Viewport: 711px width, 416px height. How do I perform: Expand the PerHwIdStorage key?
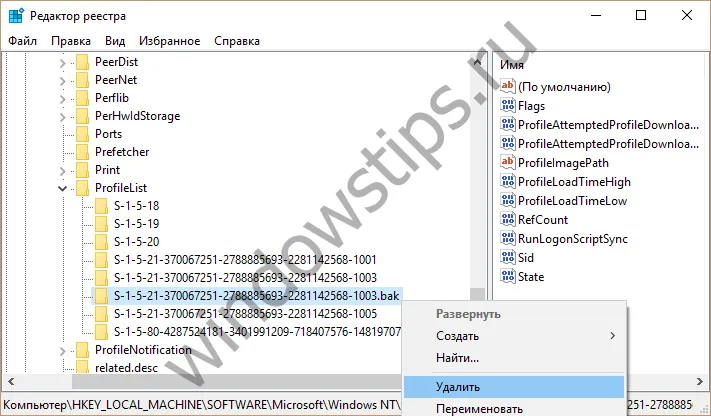(63, 117)
